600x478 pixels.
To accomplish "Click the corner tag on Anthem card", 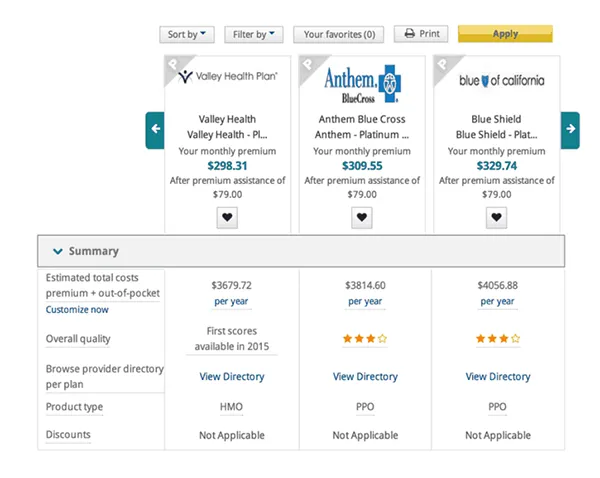I will click(309, 65).
